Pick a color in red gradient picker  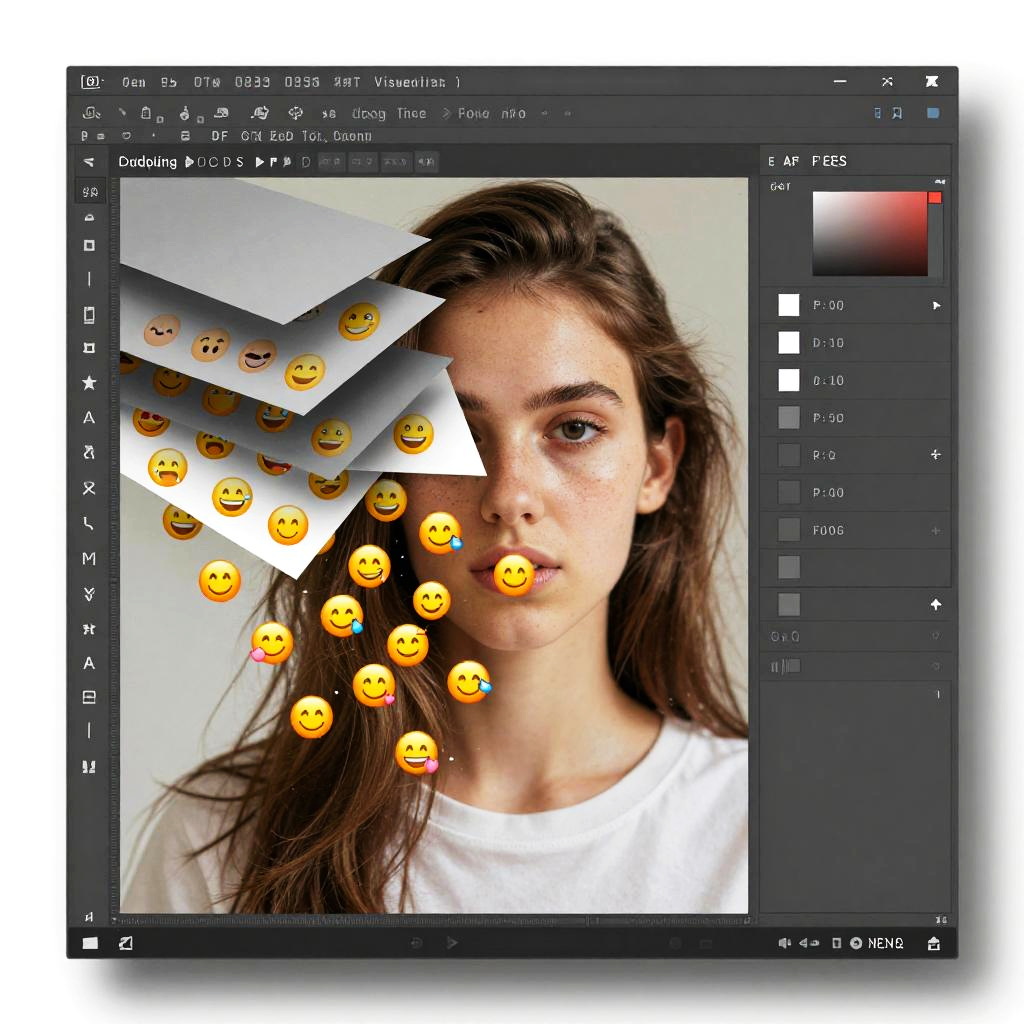tap(870, 233)
